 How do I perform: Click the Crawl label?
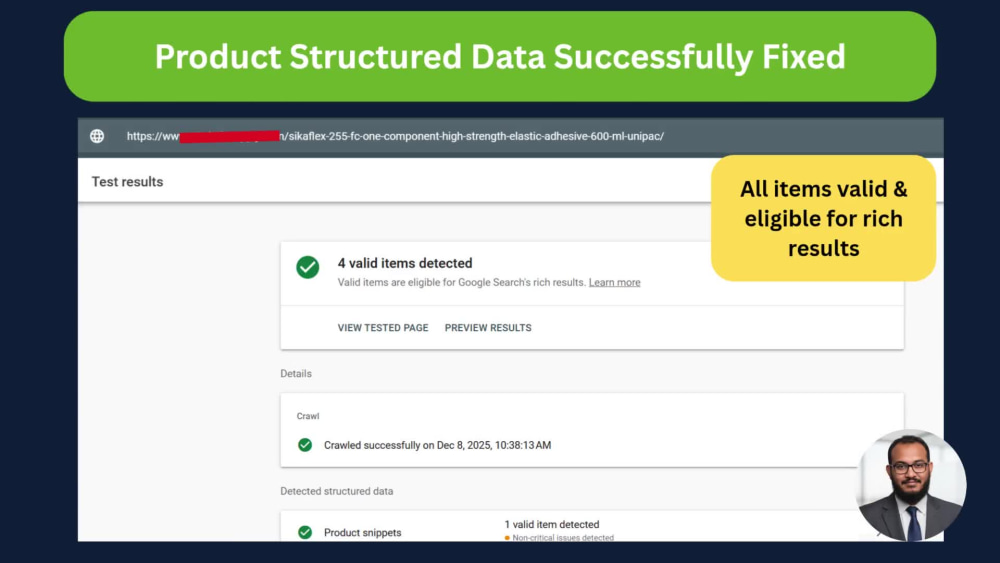(308, 416)
